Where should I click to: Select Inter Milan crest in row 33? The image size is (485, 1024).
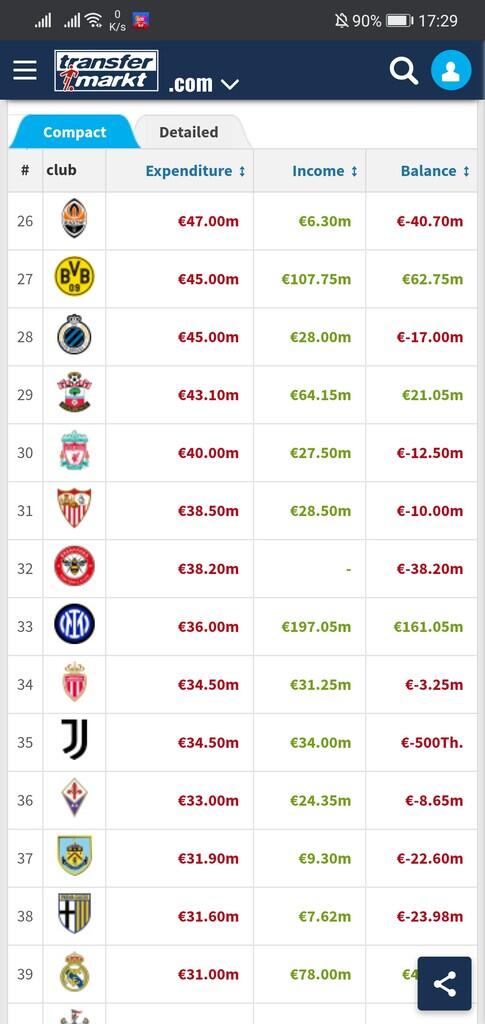(x=74, y=624)
